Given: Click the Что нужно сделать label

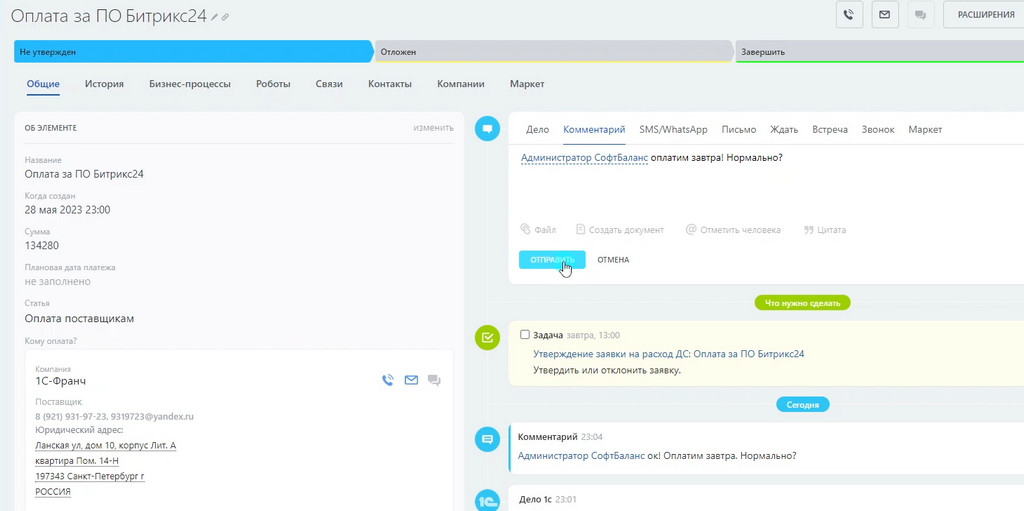Looking at the screenshot, I should click(802, 303).
